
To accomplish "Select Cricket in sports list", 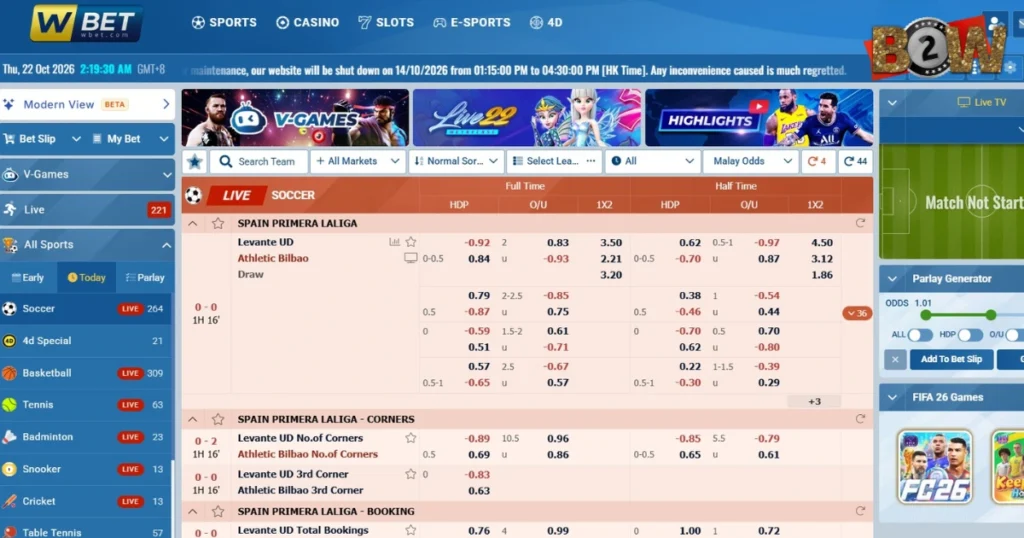I will click(x=86, y=501).
